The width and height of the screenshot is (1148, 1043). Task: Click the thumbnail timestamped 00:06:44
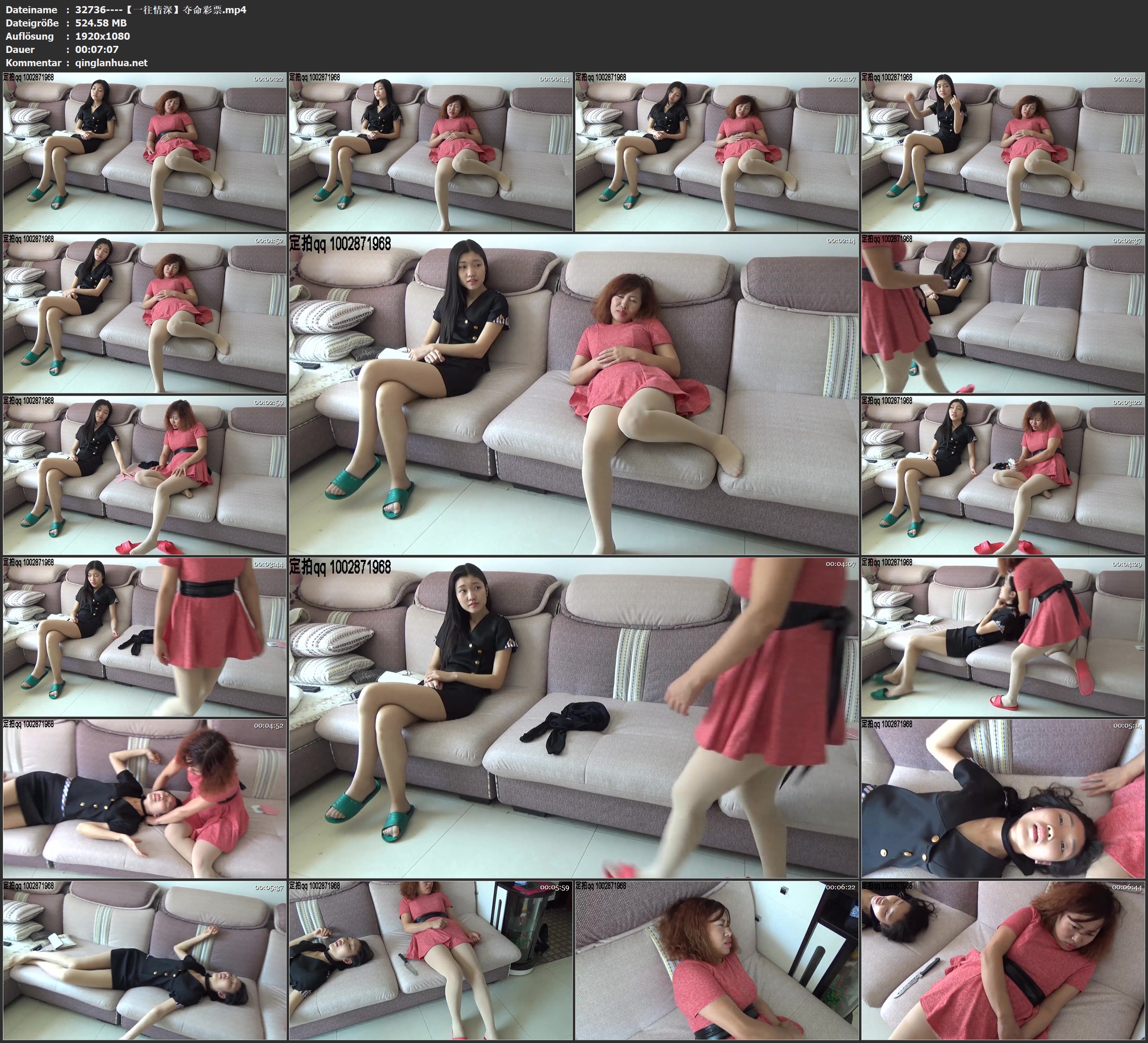coord(1003,960)
